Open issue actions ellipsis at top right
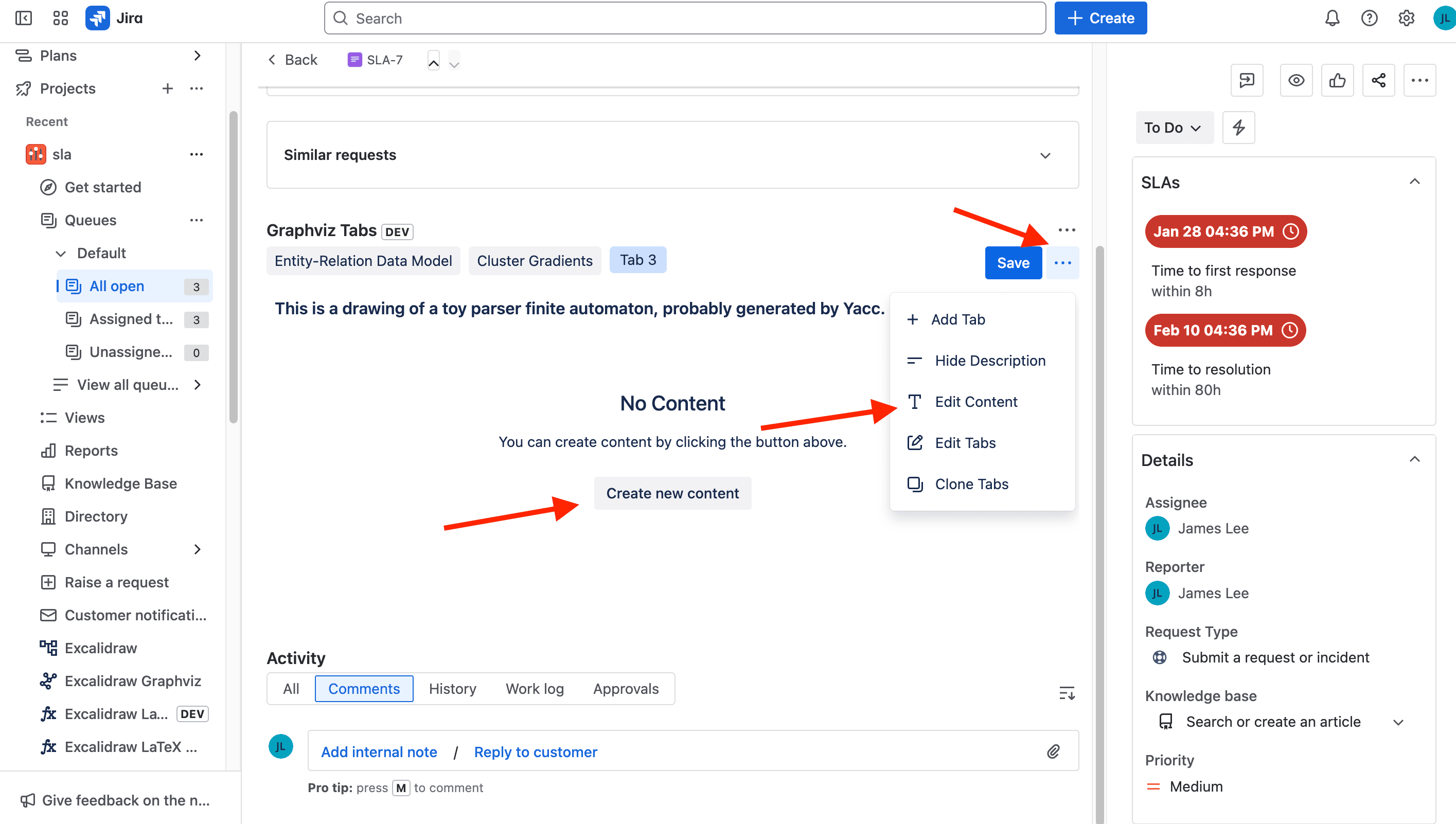The height and width of the screenshot is (824, 1456). tap(1419, 80)
